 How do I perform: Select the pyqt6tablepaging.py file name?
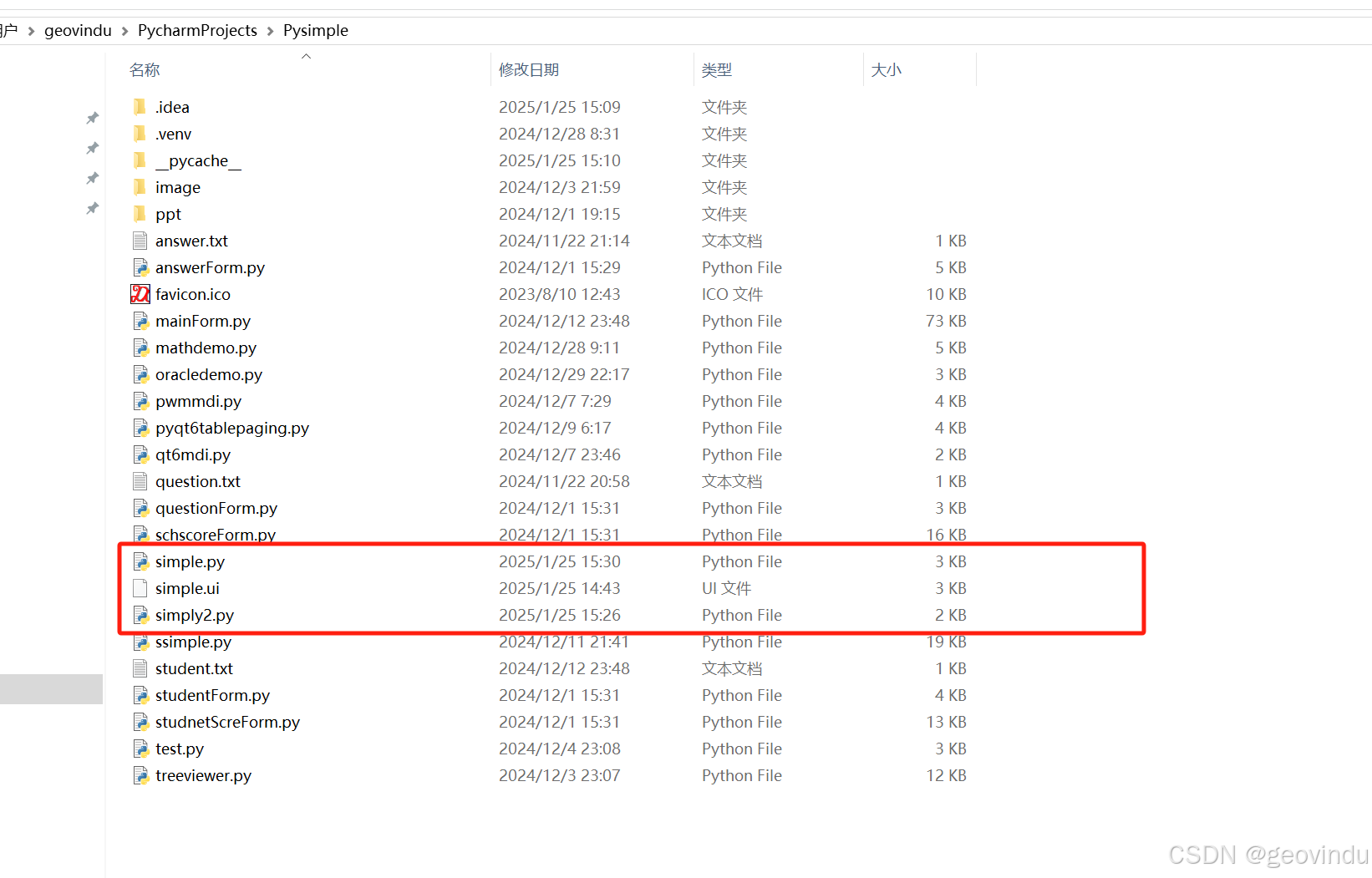pyautogui.click(x=232, y=428)
